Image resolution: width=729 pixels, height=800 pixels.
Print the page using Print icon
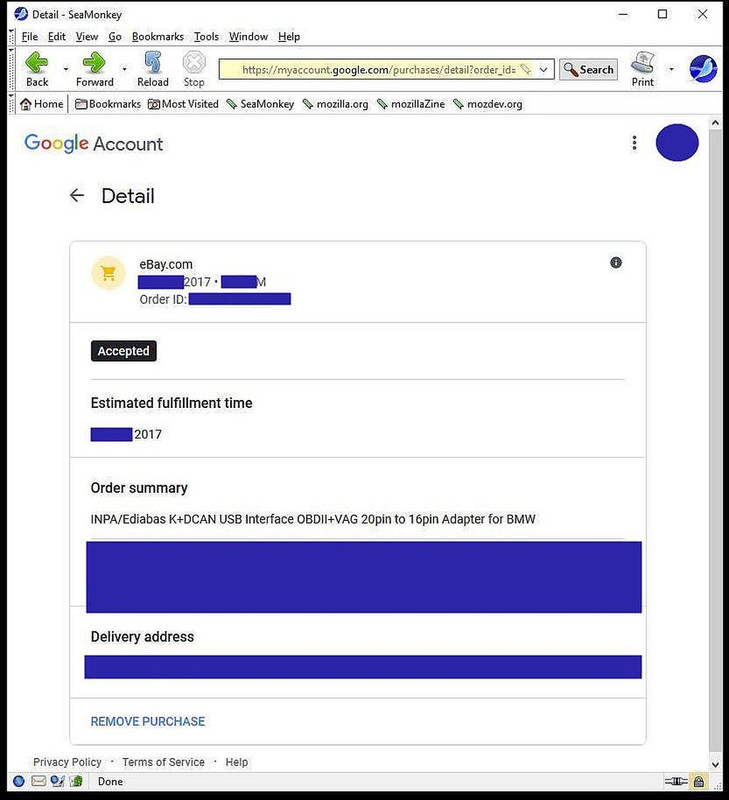(x=642, y=69)
